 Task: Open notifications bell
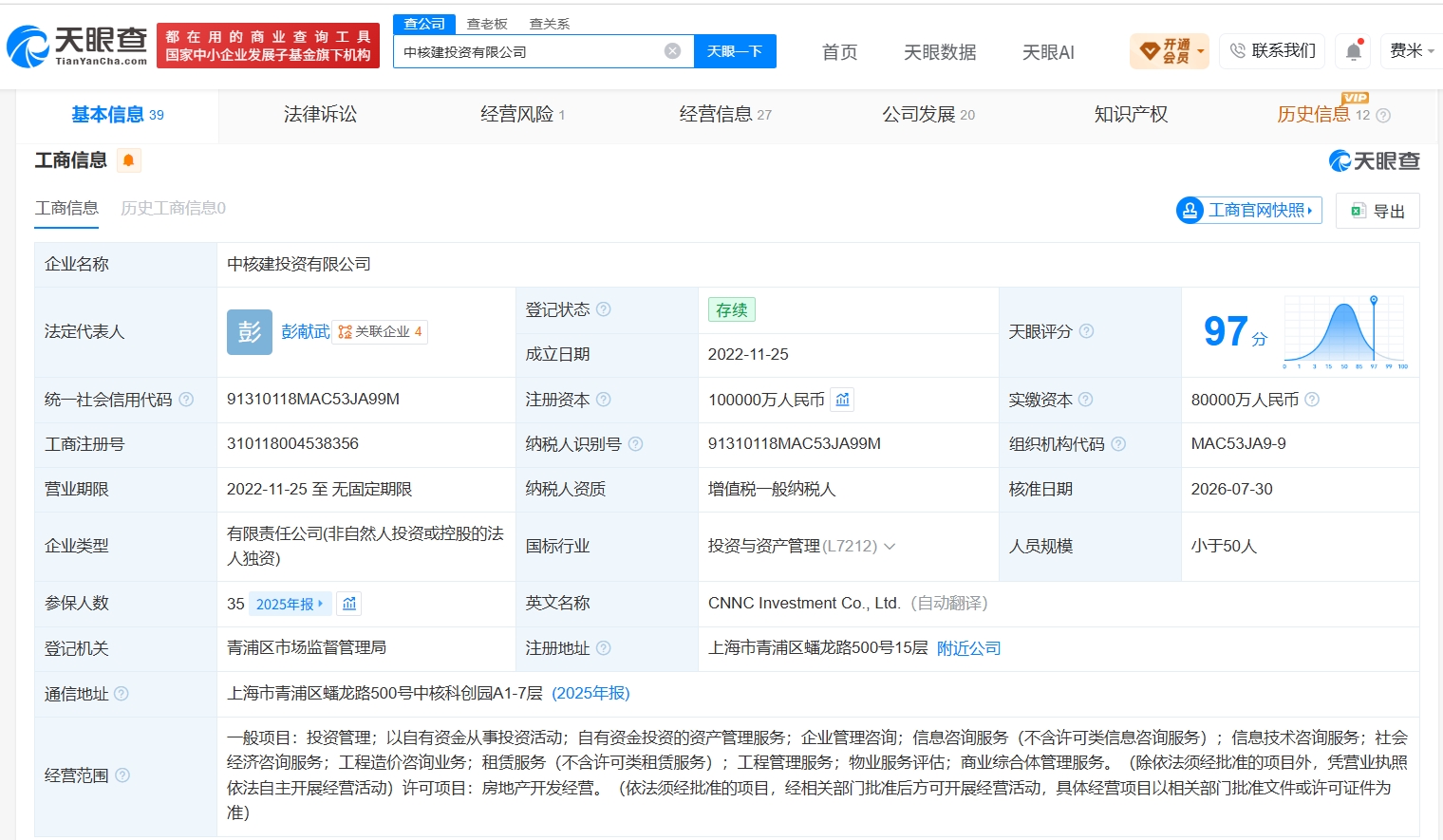click(1354, 51)
